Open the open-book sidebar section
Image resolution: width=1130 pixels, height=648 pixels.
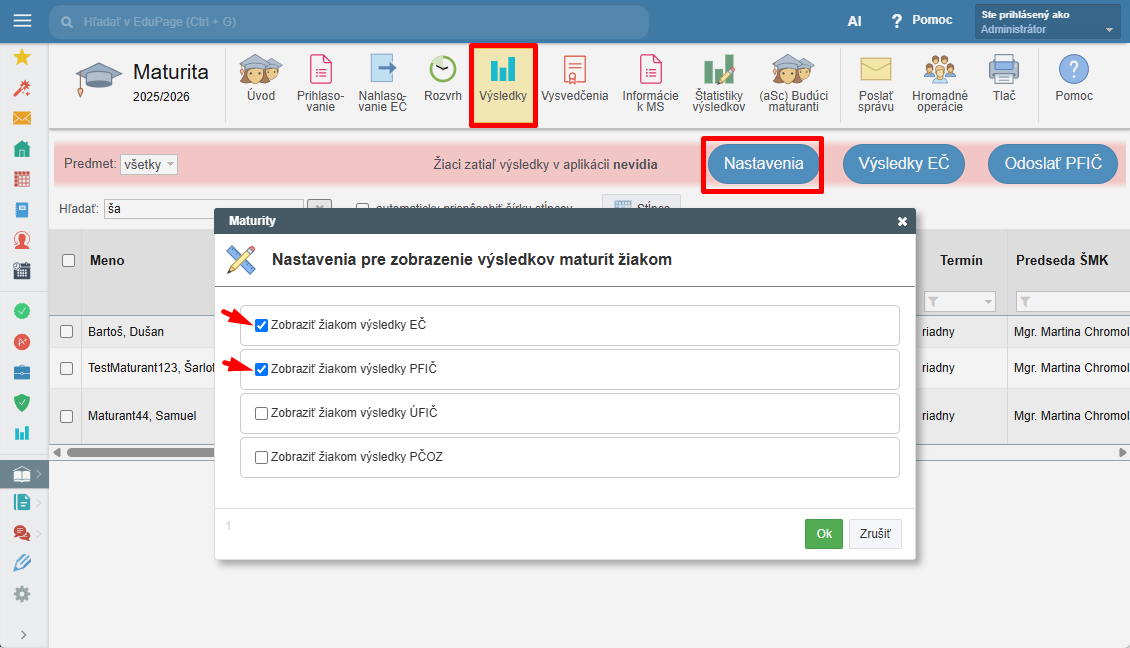click(x=22, y=474)
